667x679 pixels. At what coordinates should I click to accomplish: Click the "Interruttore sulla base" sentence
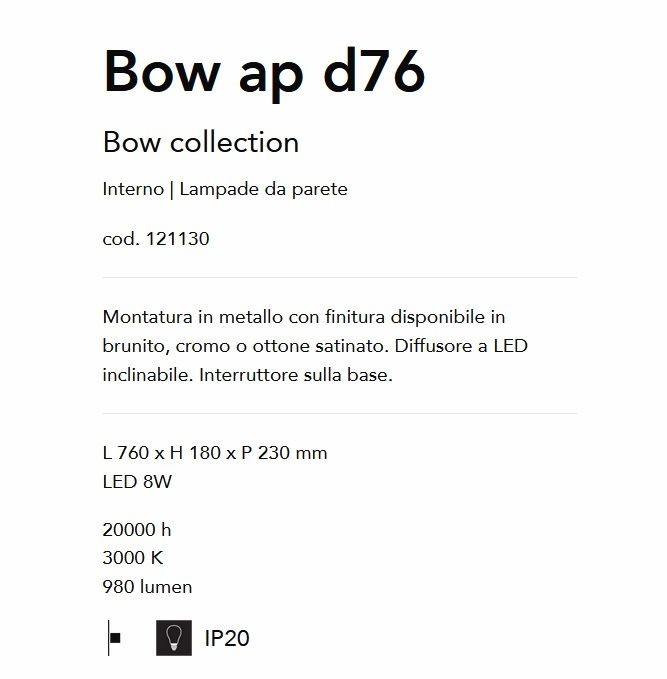coord(296,375)
